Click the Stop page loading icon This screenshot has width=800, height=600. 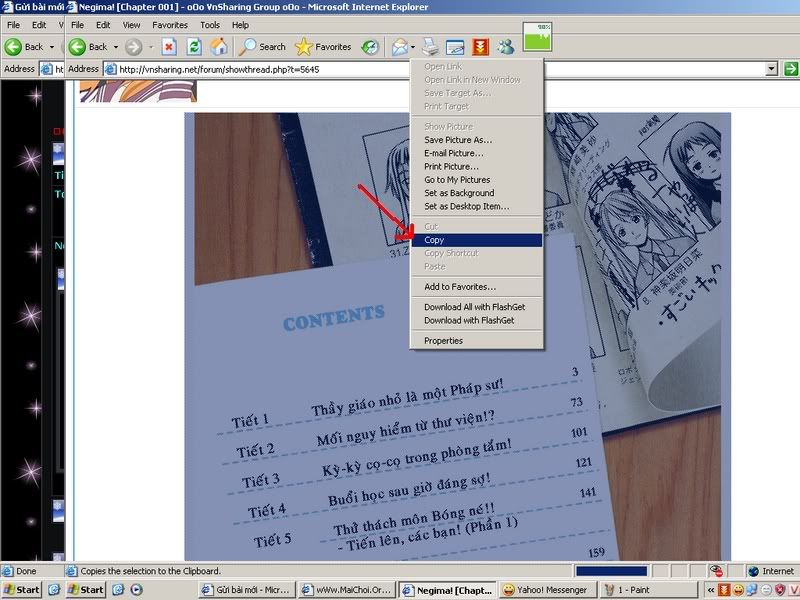(169, 47)
